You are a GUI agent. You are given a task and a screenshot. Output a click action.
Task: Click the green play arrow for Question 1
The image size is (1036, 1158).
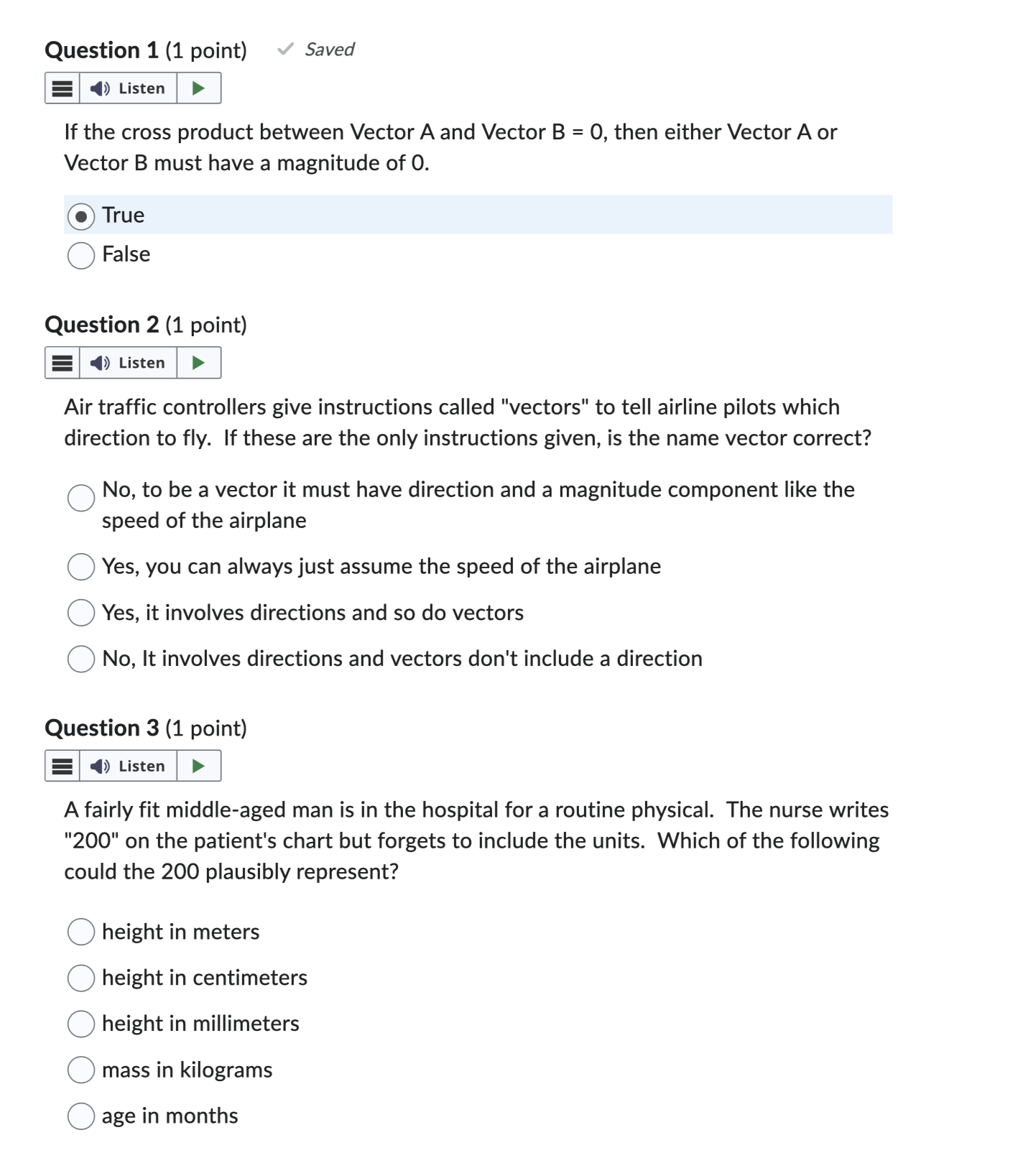tap(199, 88)
